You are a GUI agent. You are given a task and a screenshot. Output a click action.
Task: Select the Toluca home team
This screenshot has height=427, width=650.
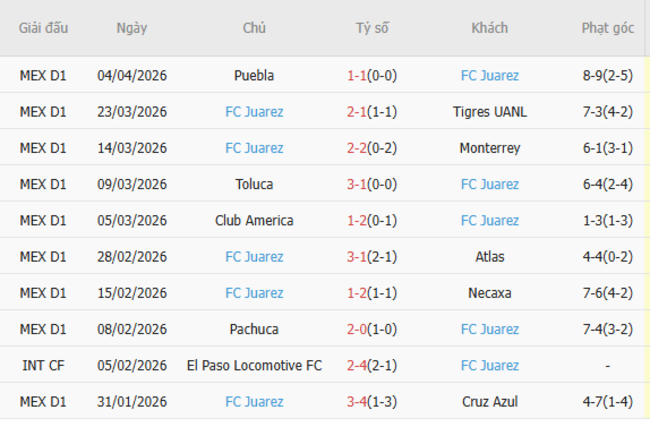(x=254, y=184)
